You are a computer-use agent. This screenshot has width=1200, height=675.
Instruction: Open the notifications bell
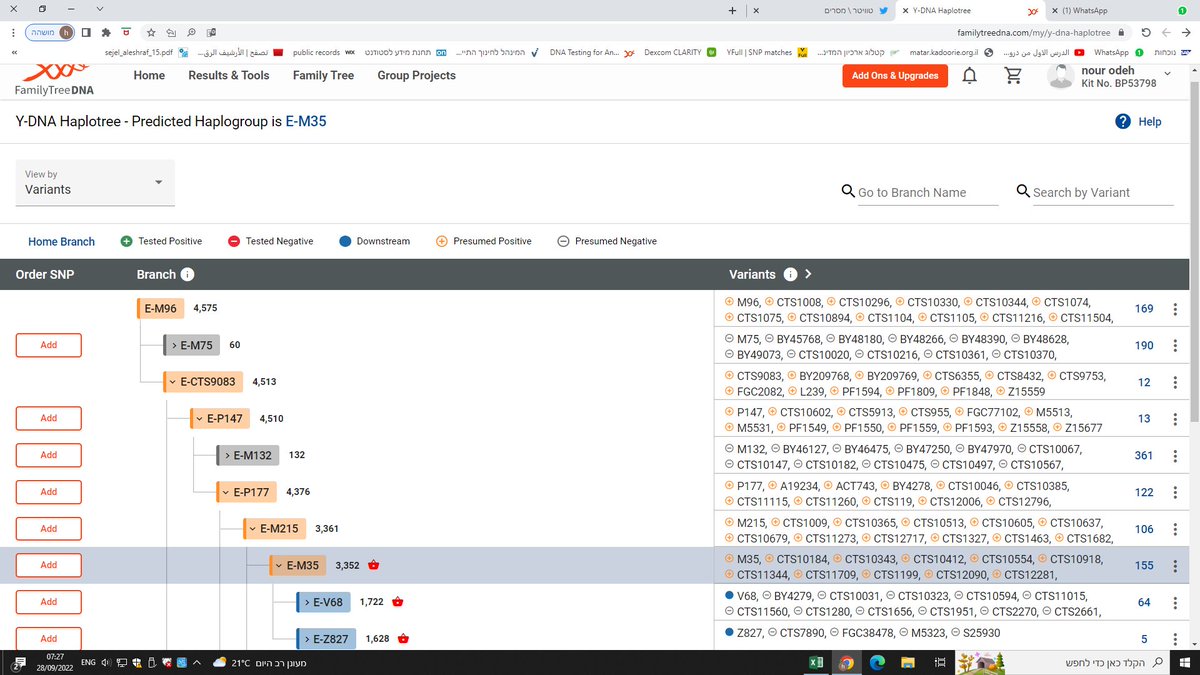click(x=969, y=76)
